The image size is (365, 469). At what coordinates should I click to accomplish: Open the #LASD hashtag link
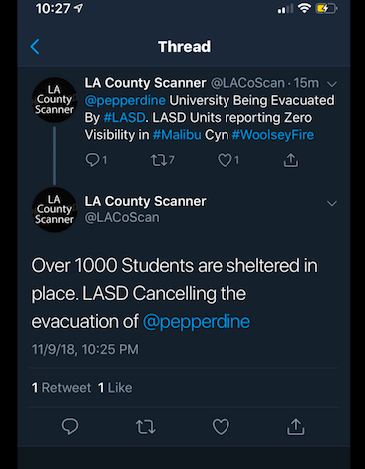pos(124,118)
